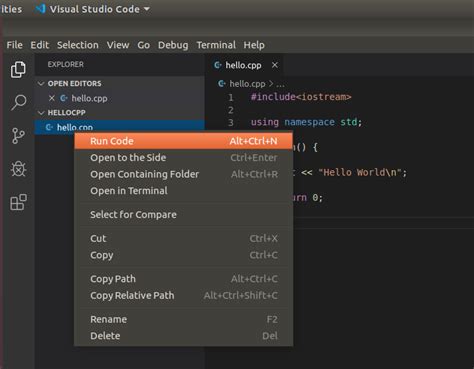Choose Open to the Side
The height and width of the screenshot is (369, 474).
click(x=183, y=158)
